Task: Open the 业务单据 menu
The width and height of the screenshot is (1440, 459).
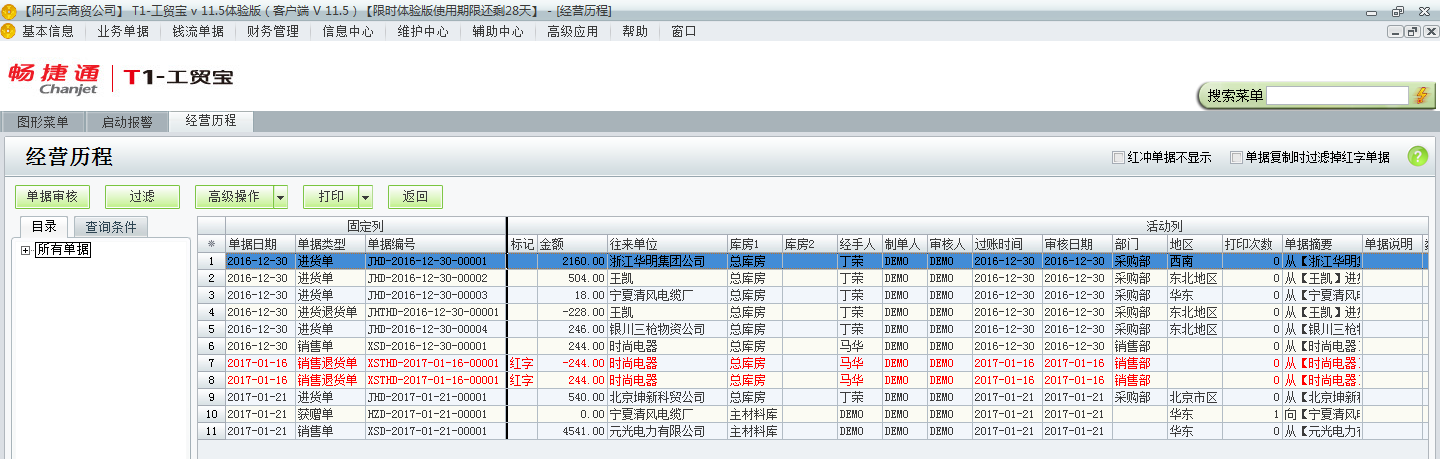Action: point(123,31)
